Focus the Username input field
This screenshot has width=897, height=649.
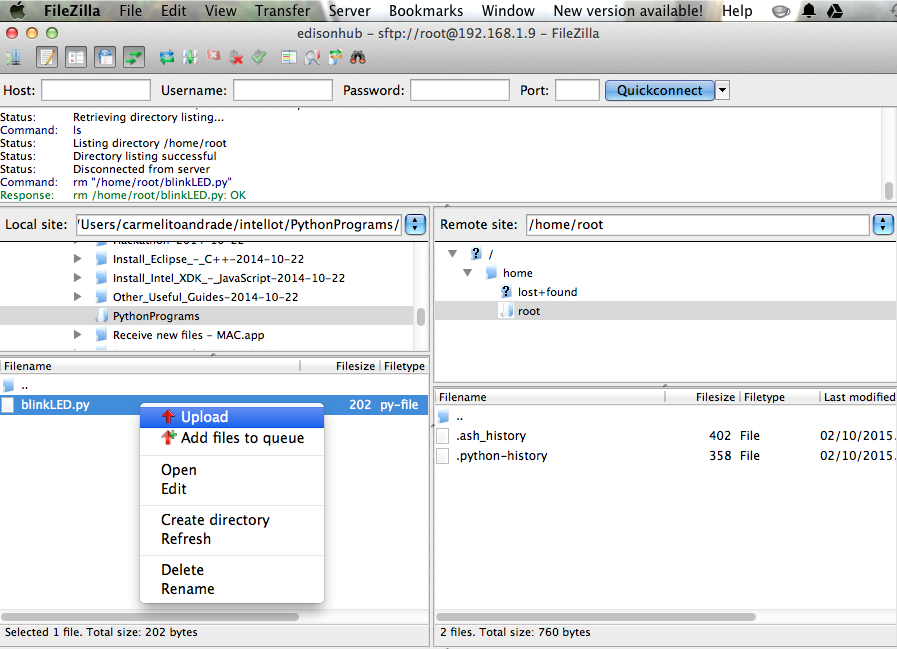pos(283,90)
